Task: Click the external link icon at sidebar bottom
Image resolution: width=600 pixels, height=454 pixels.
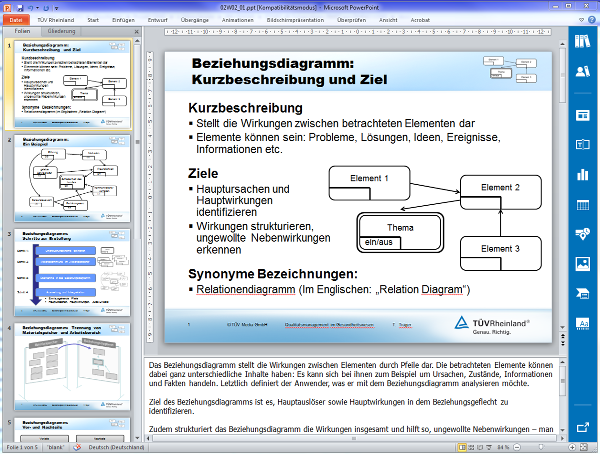Action: tap(583, 427)
